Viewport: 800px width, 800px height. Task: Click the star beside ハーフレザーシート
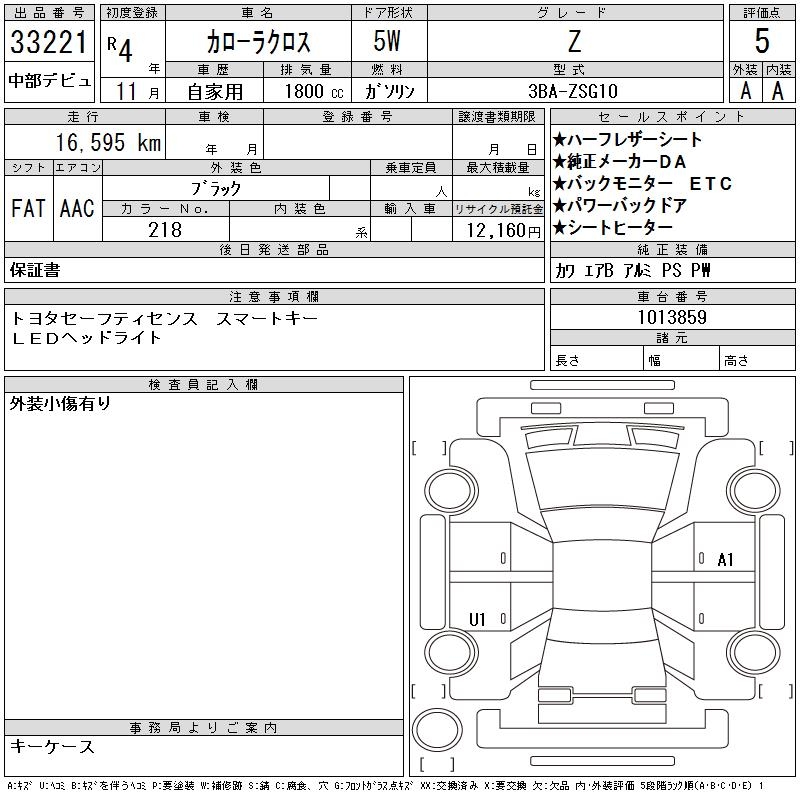(560, 140)
